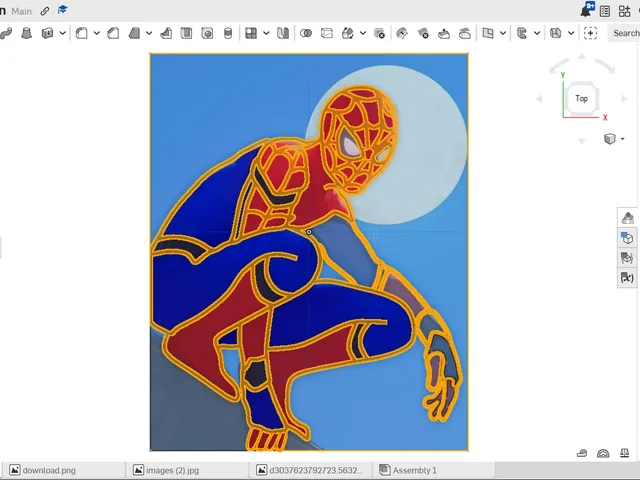The image size is (640, 480).
Task: Click the Spider-Man sketch image in viewport
Action: click(x=309, y=252)
